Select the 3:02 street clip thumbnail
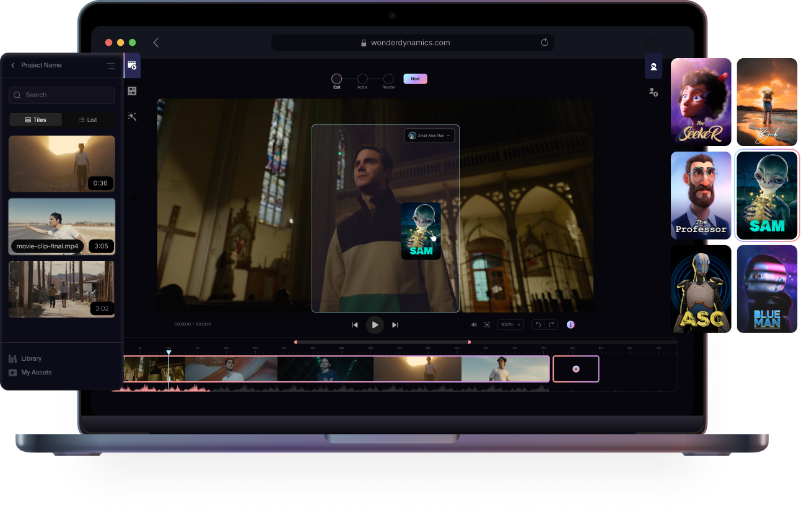804x523 pixels. 62,289
